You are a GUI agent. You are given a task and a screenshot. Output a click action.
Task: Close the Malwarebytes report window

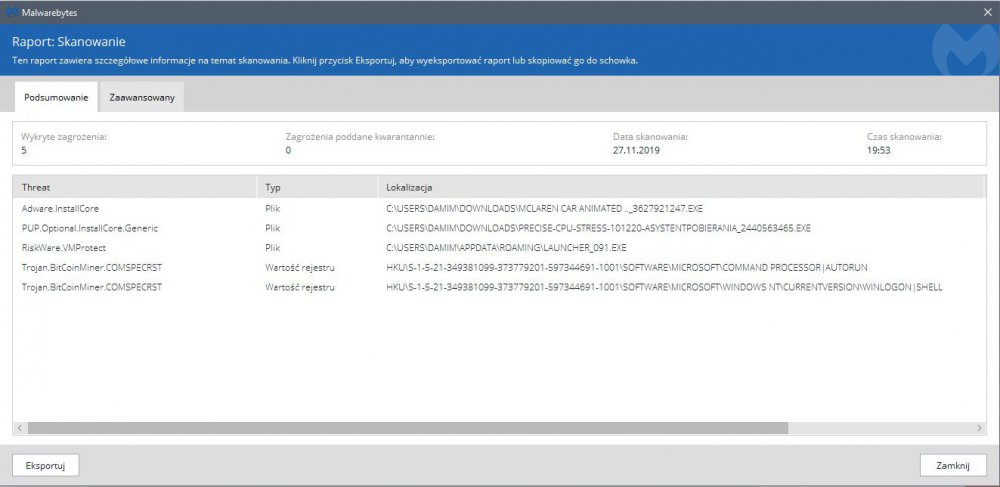(x=986, y=11)
